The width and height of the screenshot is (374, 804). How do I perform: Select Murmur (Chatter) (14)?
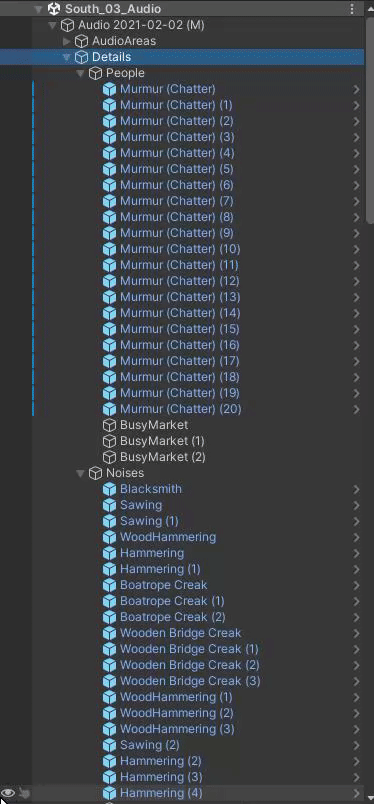tap(180, 313)
